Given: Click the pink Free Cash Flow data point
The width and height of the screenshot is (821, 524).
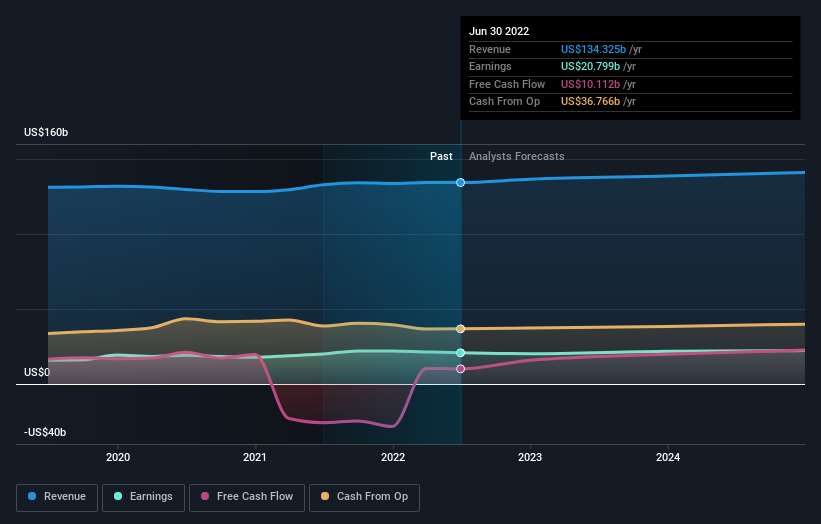Looking at the screenshot, I should pos(460,369).
